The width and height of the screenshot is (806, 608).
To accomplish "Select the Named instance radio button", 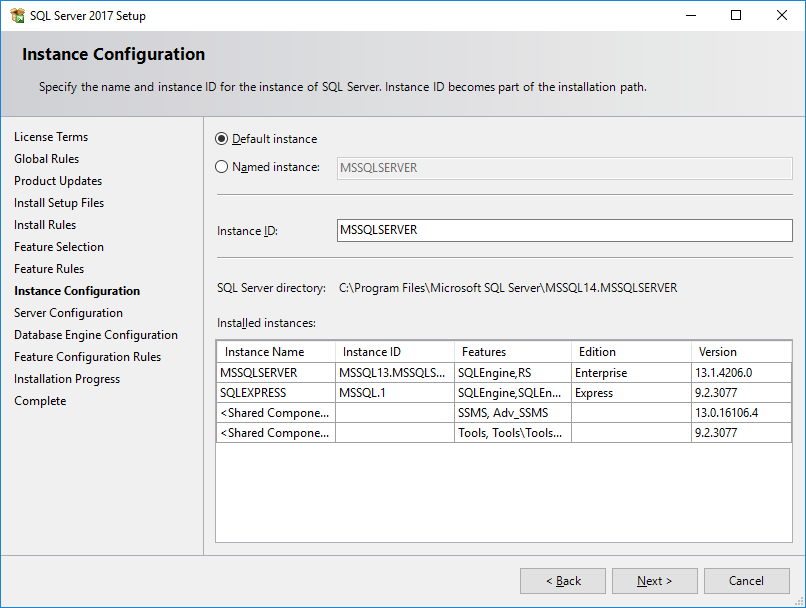I will [222, 167].
